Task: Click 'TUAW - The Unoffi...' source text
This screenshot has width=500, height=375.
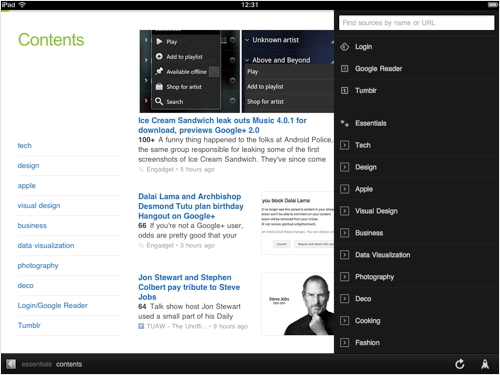Action: coord(177,326)
